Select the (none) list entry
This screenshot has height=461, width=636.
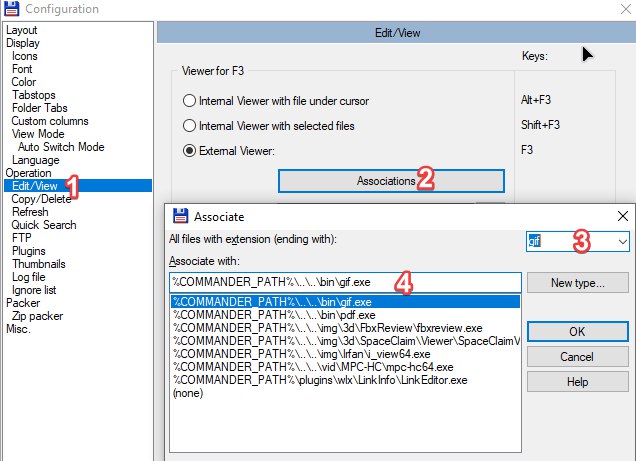coord(345,393)
